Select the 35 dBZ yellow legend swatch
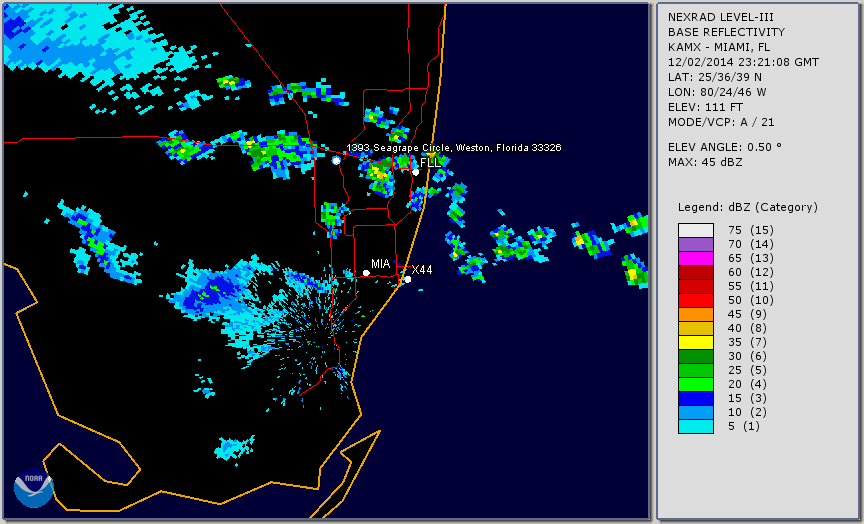 tap(696, 342)
